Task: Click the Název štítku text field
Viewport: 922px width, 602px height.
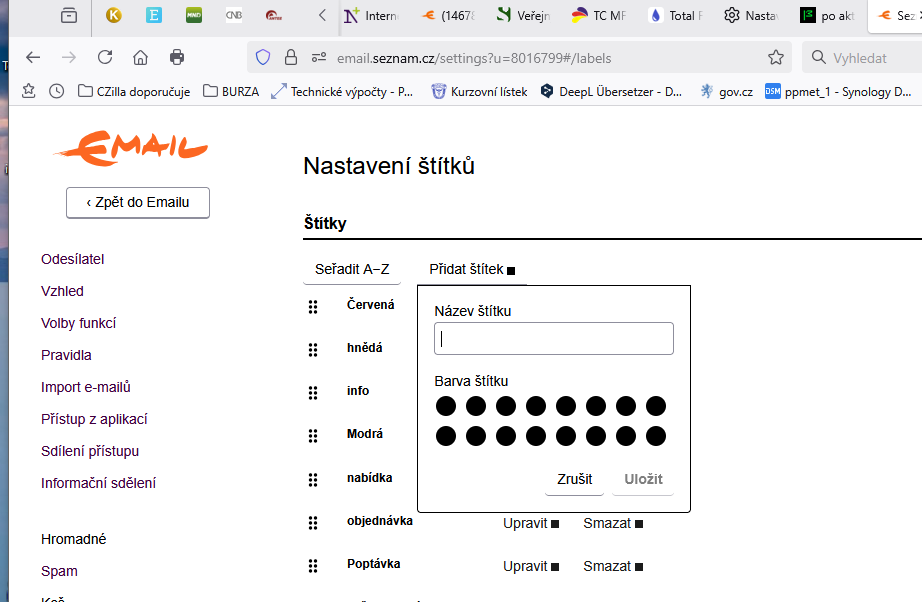Action: 553,339
